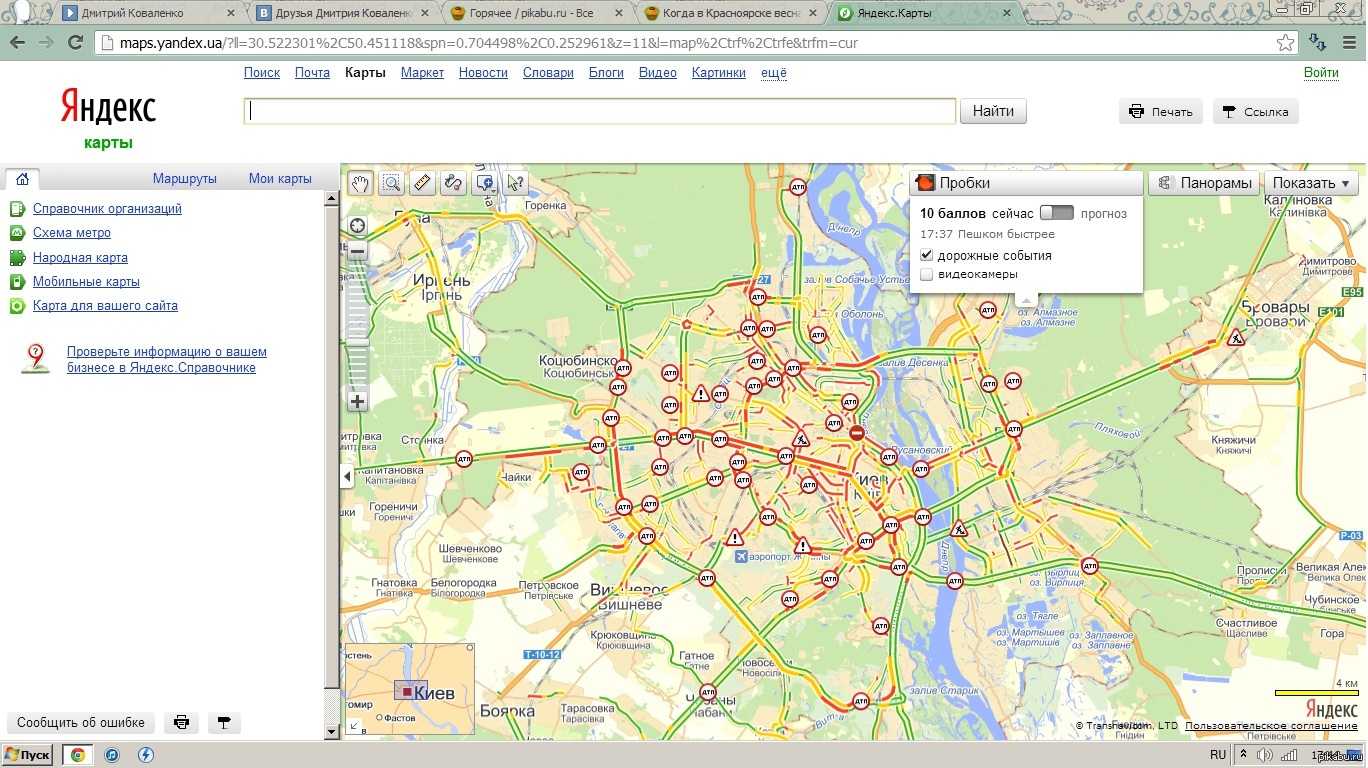The image size is (1368, 768).
Task: Click the Найти search button
Action: click(x=993, y=111)
